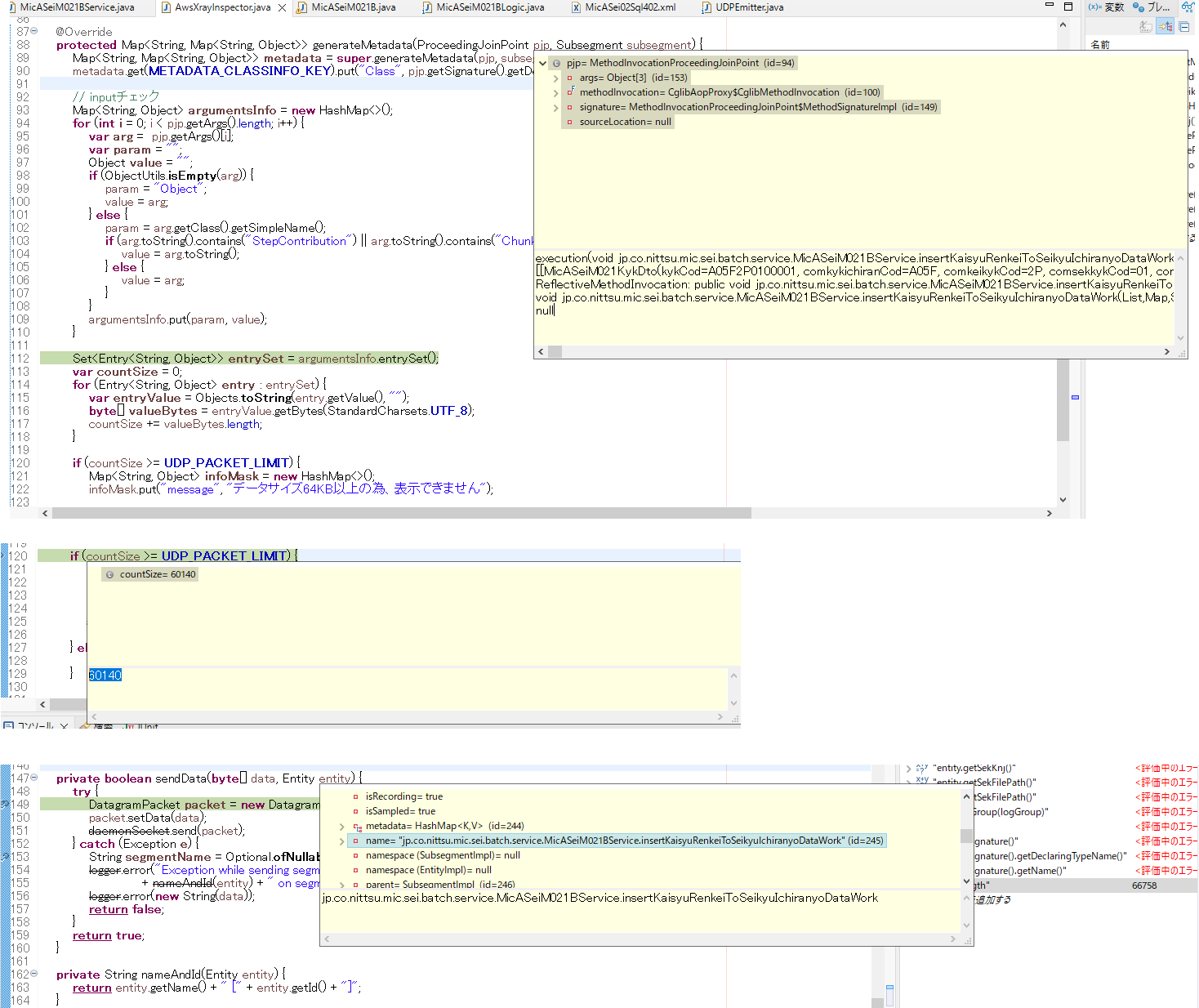Click the info icon beside countSize= 60140
This screenshot has height=1008, width=1199.
(x=109, y=574)
